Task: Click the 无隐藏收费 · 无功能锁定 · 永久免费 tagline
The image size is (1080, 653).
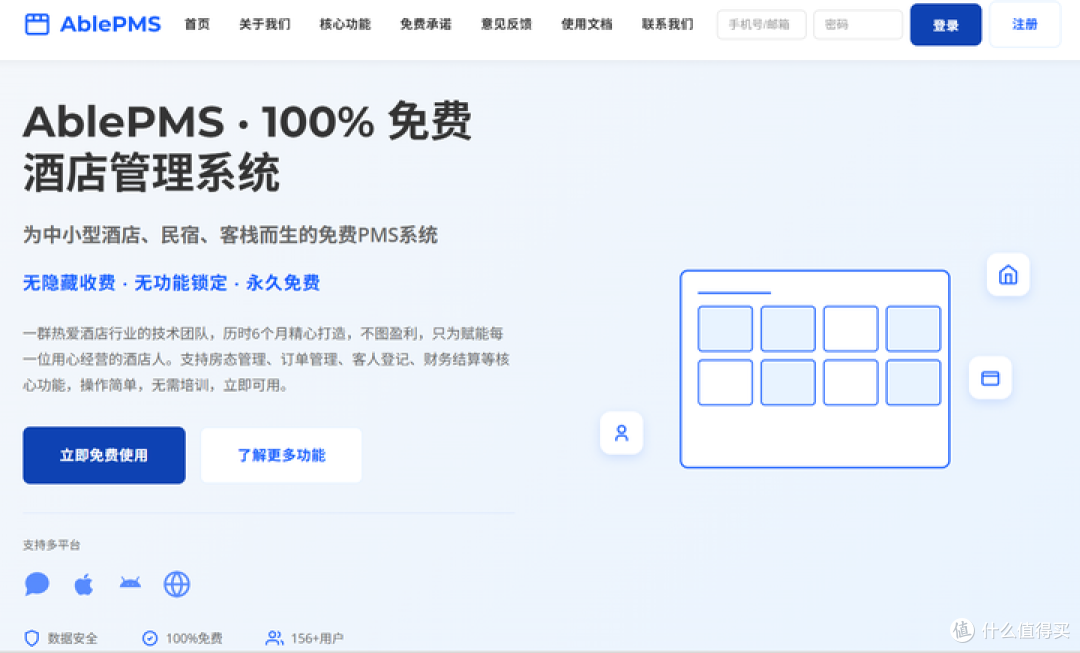Action: click(x=172, y=283)
